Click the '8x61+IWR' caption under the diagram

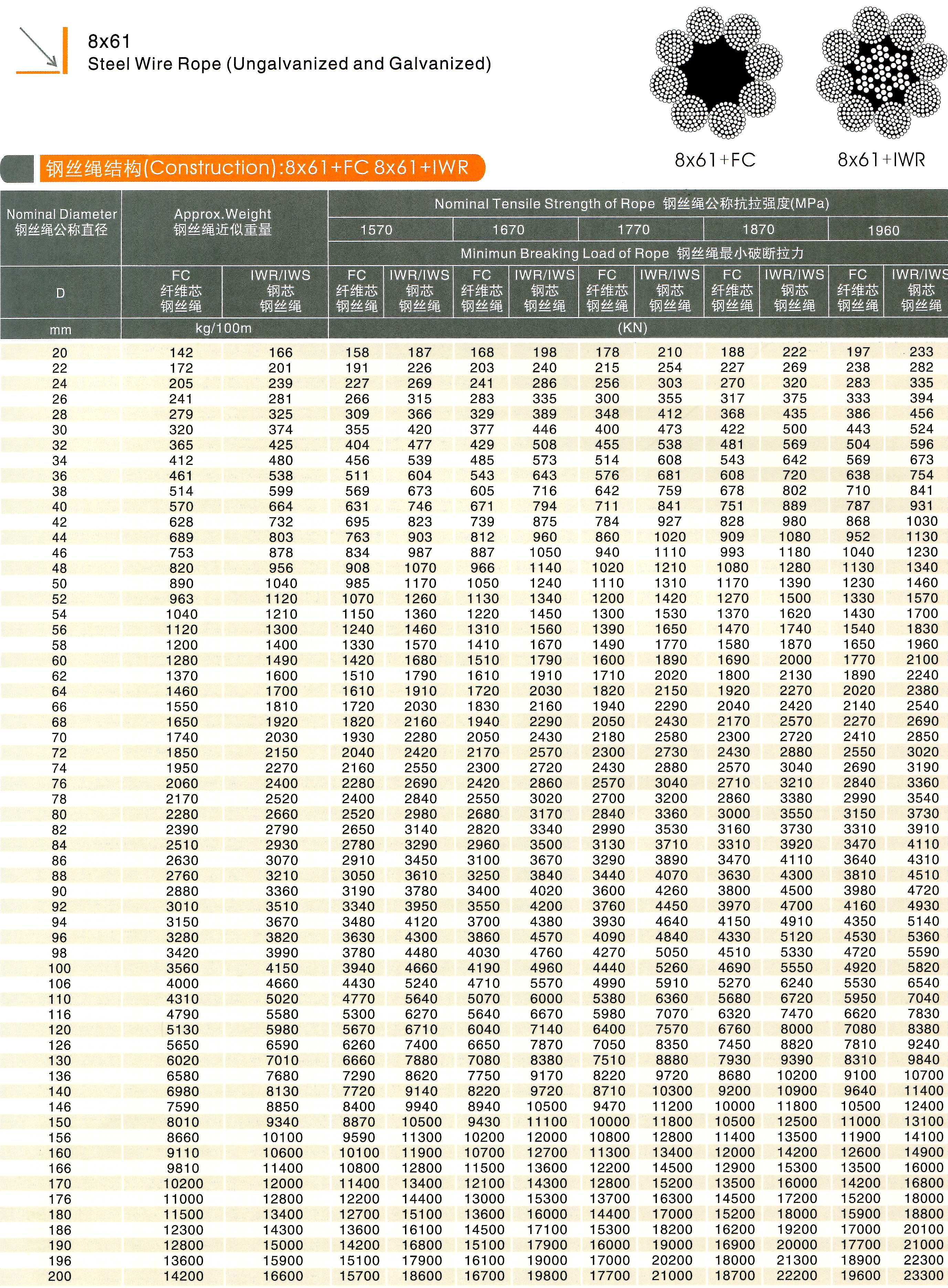(x=882, y=159)
